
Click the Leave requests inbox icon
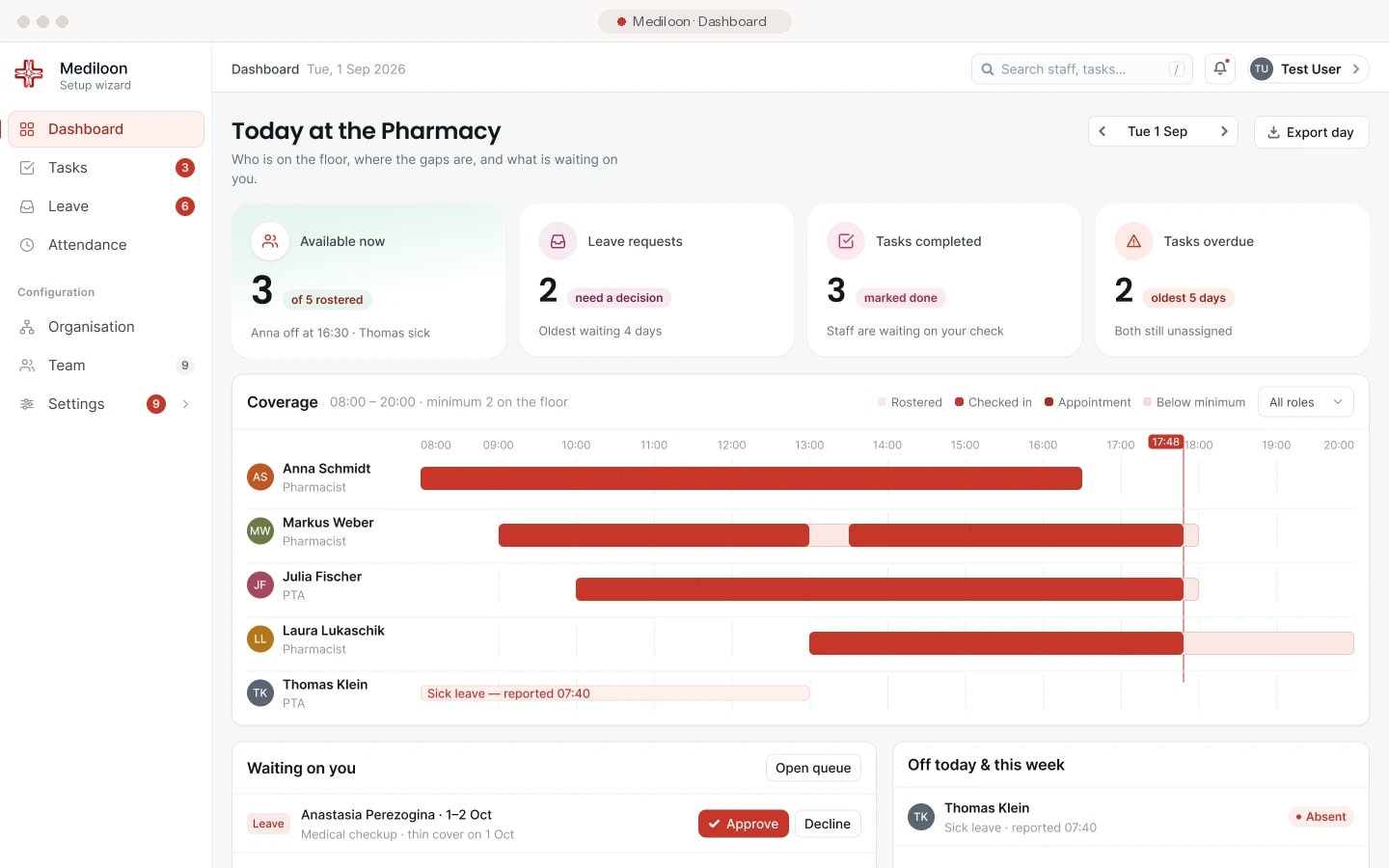click(x=558, y=241)
